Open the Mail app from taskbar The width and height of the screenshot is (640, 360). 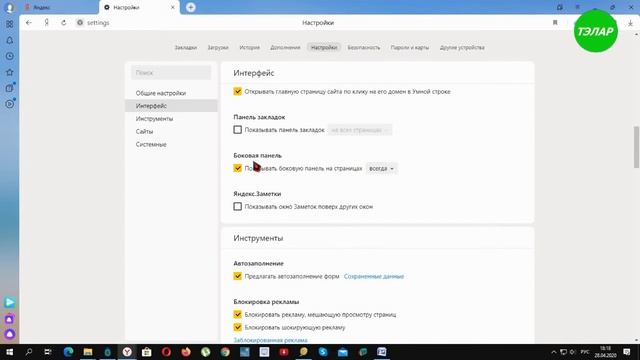[x=342, y=352]
